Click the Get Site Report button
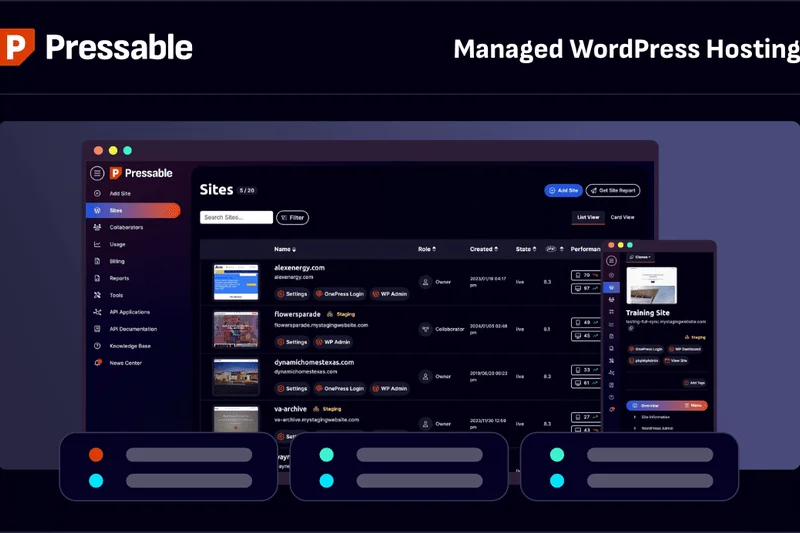Screen dimensions: 800x533 613,190
